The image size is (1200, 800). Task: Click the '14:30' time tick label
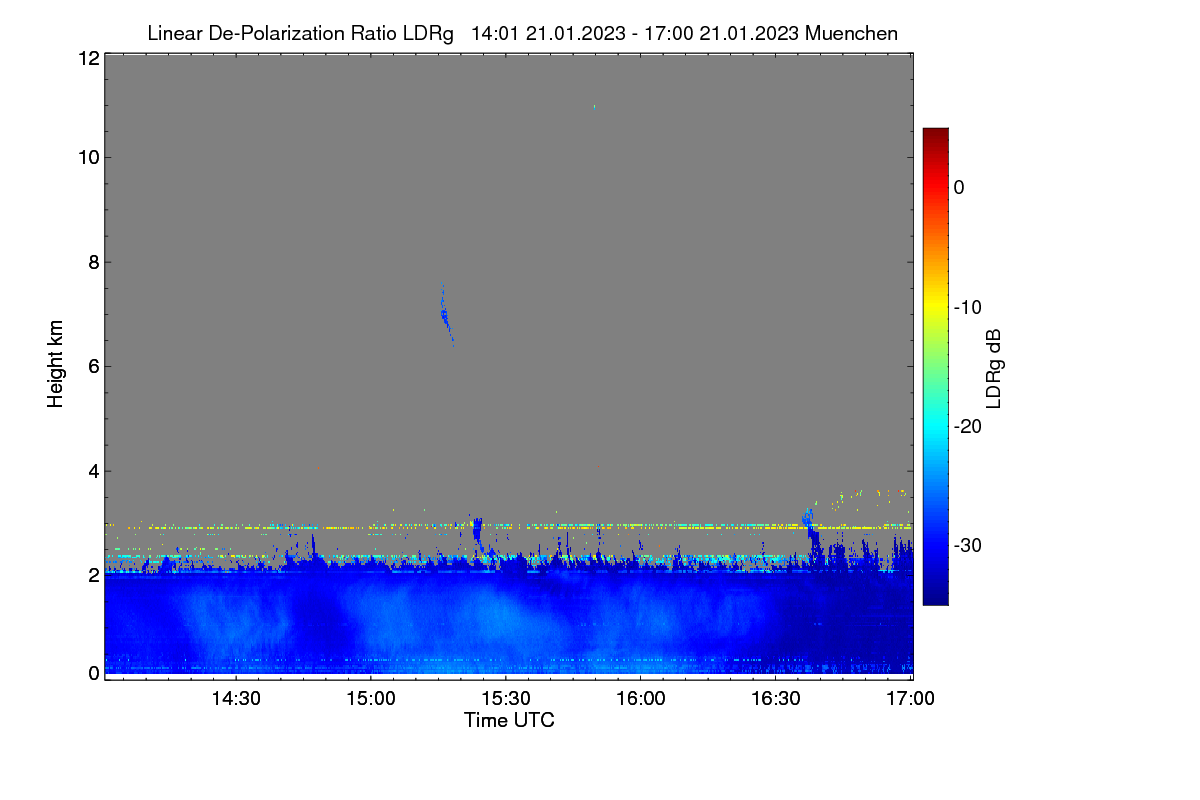tap(236, 699)
